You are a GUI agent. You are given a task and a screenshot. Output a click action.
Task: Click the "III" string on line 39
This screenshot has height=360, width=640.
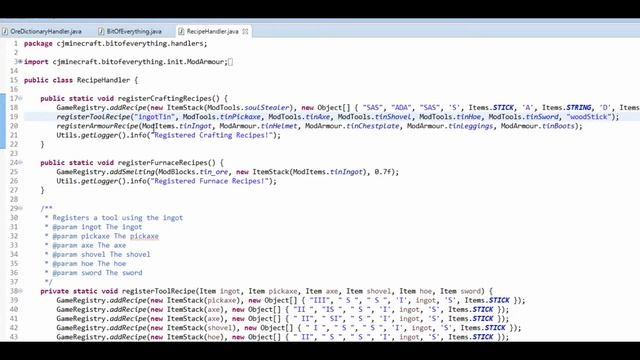click(x=320, y=300)
